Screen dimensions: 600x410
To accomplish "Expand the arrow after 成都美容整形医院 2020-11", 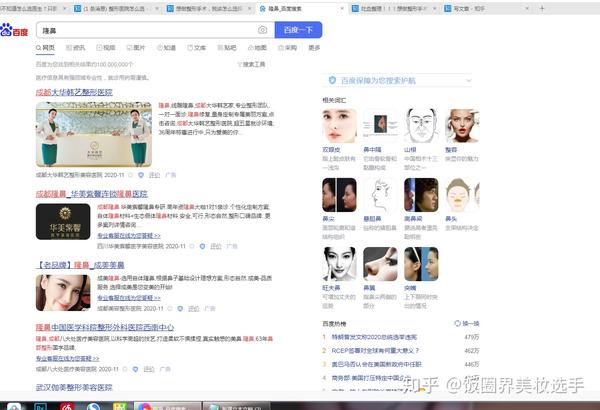I will pos(170,309).
